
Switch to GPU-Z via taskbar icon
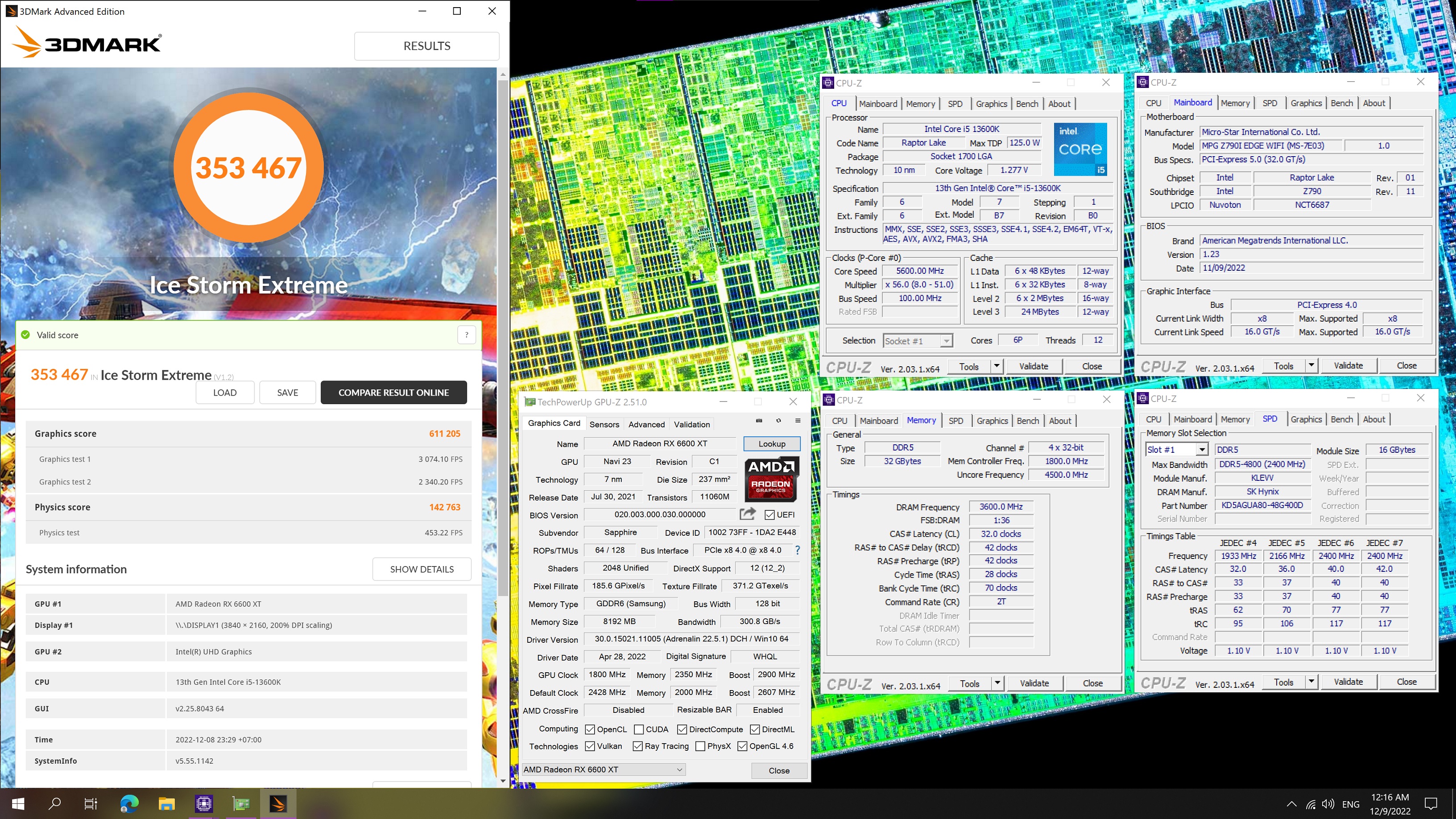241,803
